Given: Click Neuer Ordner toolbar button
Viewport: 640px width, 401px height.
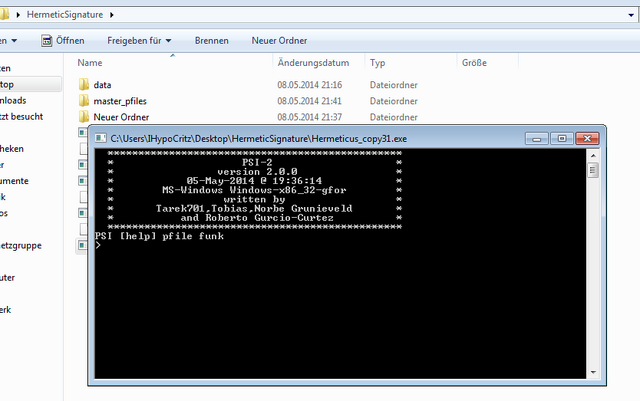Looking at the screenshot, I should click(279, 40).
